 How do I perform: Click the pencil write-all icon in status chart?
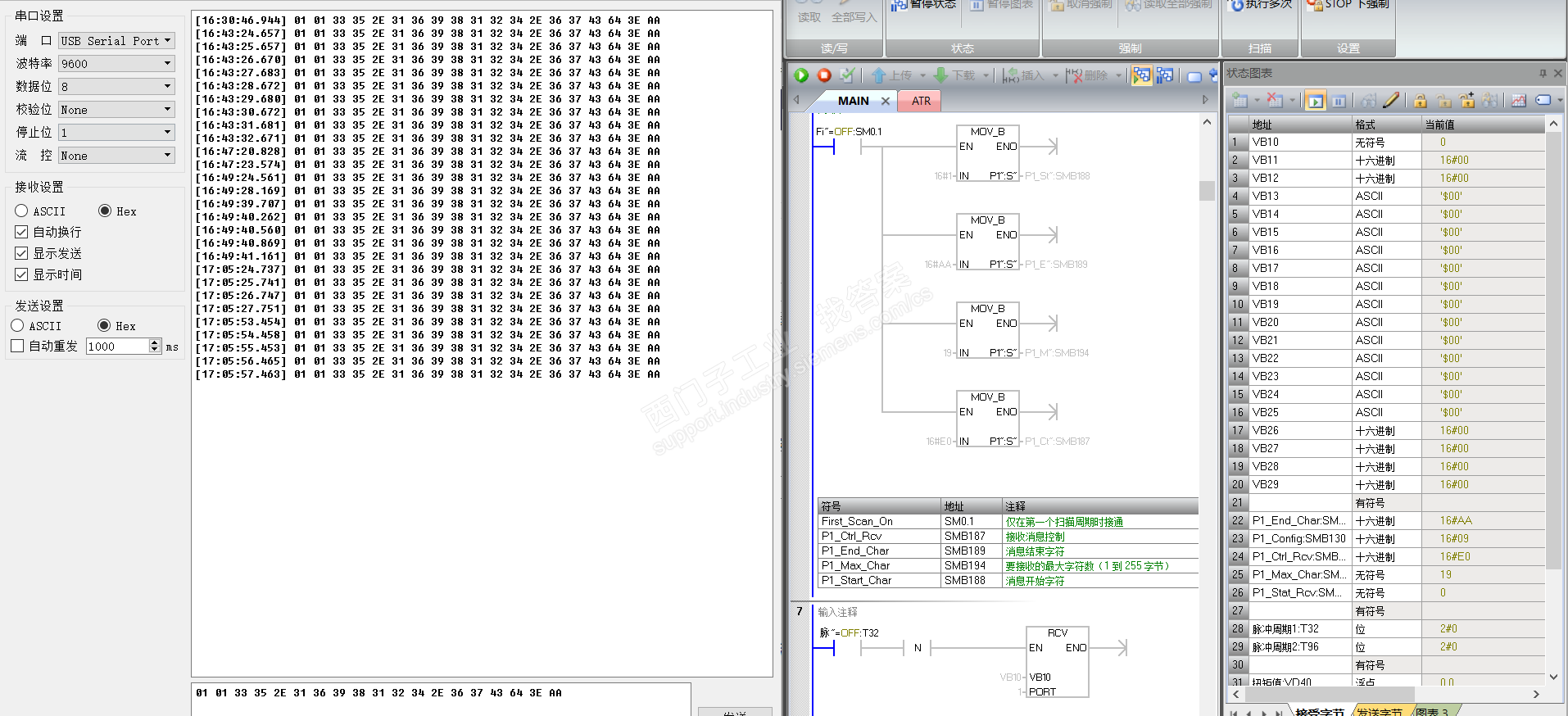[x=1391, y=101]
